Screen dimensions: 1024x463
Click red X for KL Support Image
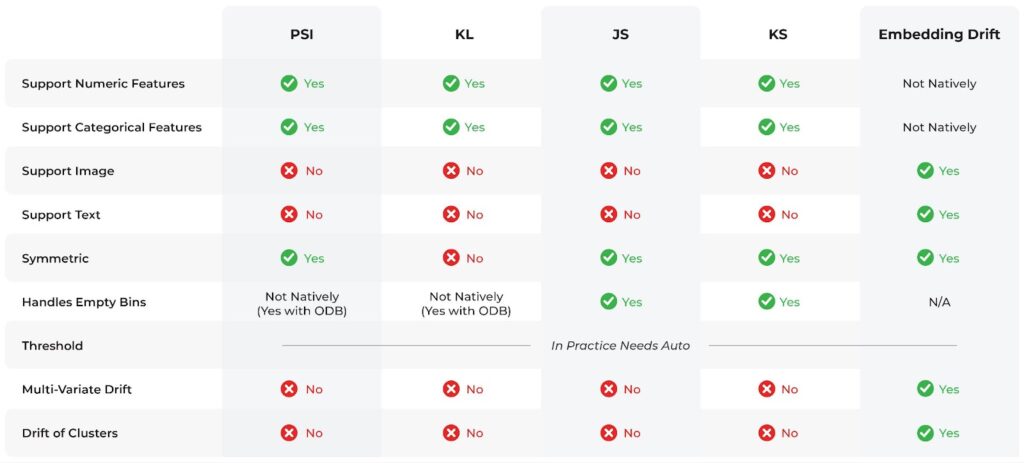pos(451,171)
